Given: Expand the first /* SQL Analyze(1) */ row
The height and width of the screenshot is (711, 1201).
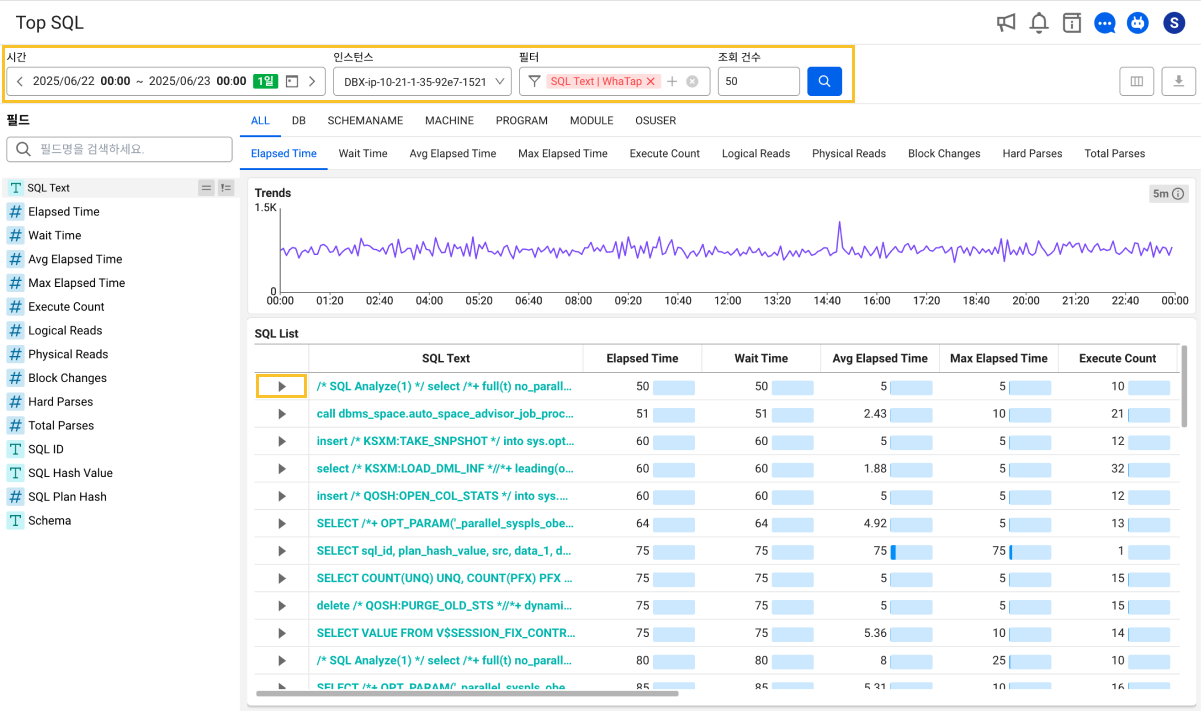Looking at the screenshot, I should pyautogui.click(x=282, y=386).
